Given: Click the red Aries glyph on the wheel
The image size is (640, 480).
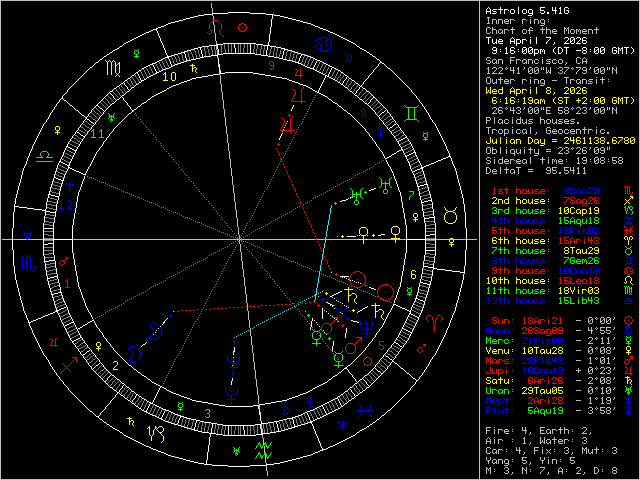Looking at the screenshot, I should coord(433,322).
